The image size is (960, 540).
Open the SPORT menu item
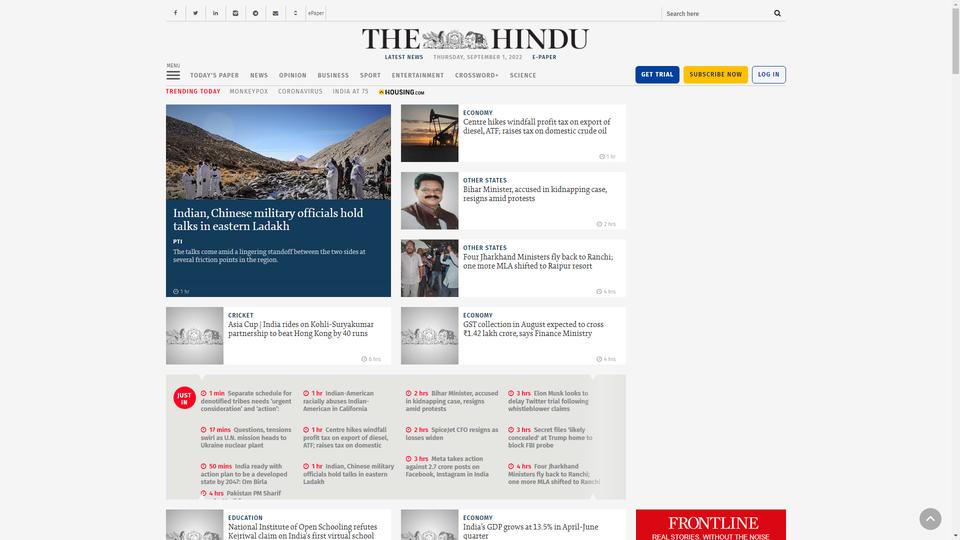(x=370, y=75)
